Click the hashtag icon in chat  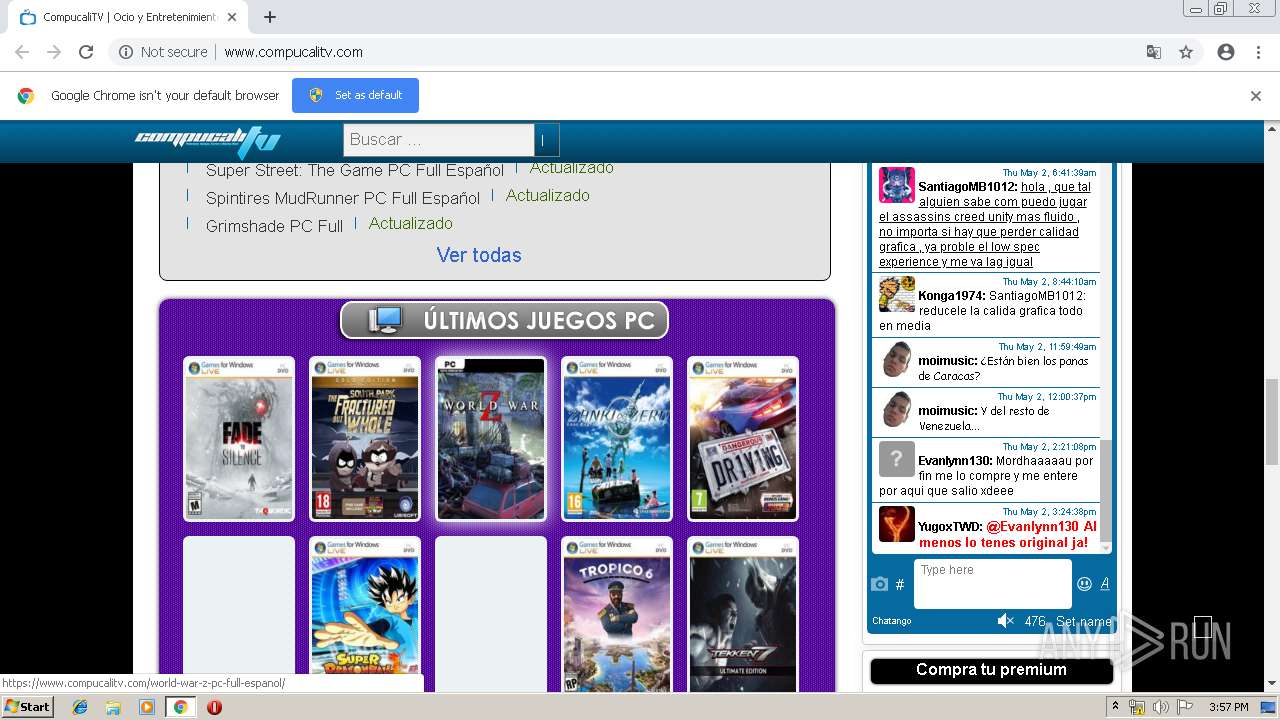point(900,585)
